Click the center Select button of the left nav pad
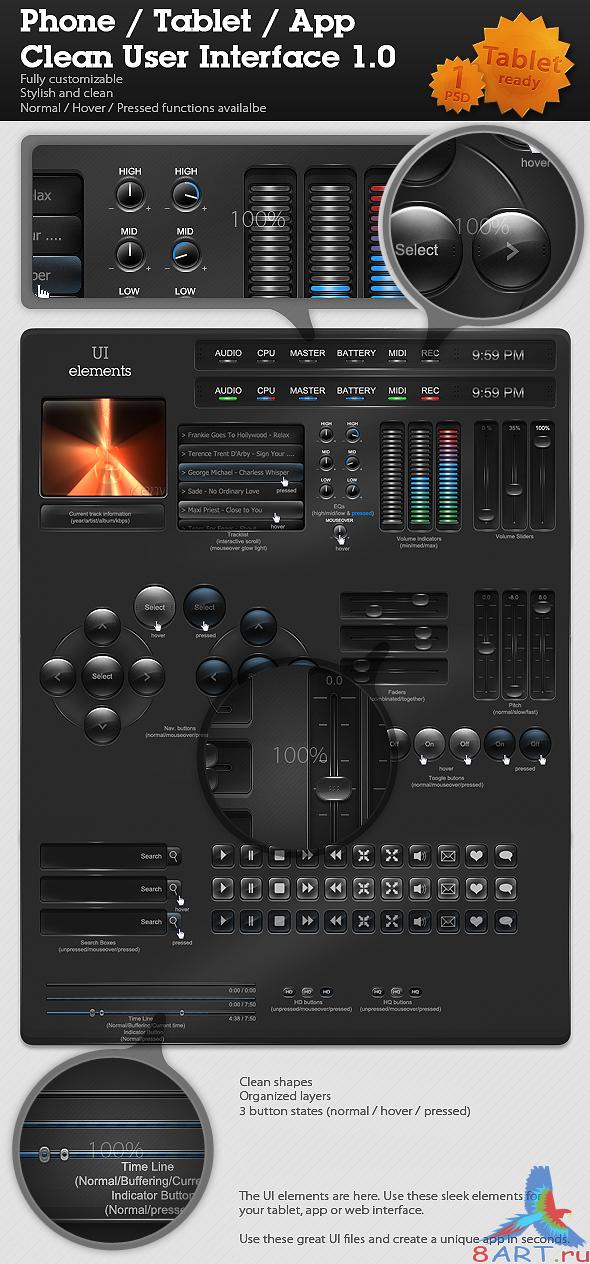The image size is (590, 1264). coord(102,676)
